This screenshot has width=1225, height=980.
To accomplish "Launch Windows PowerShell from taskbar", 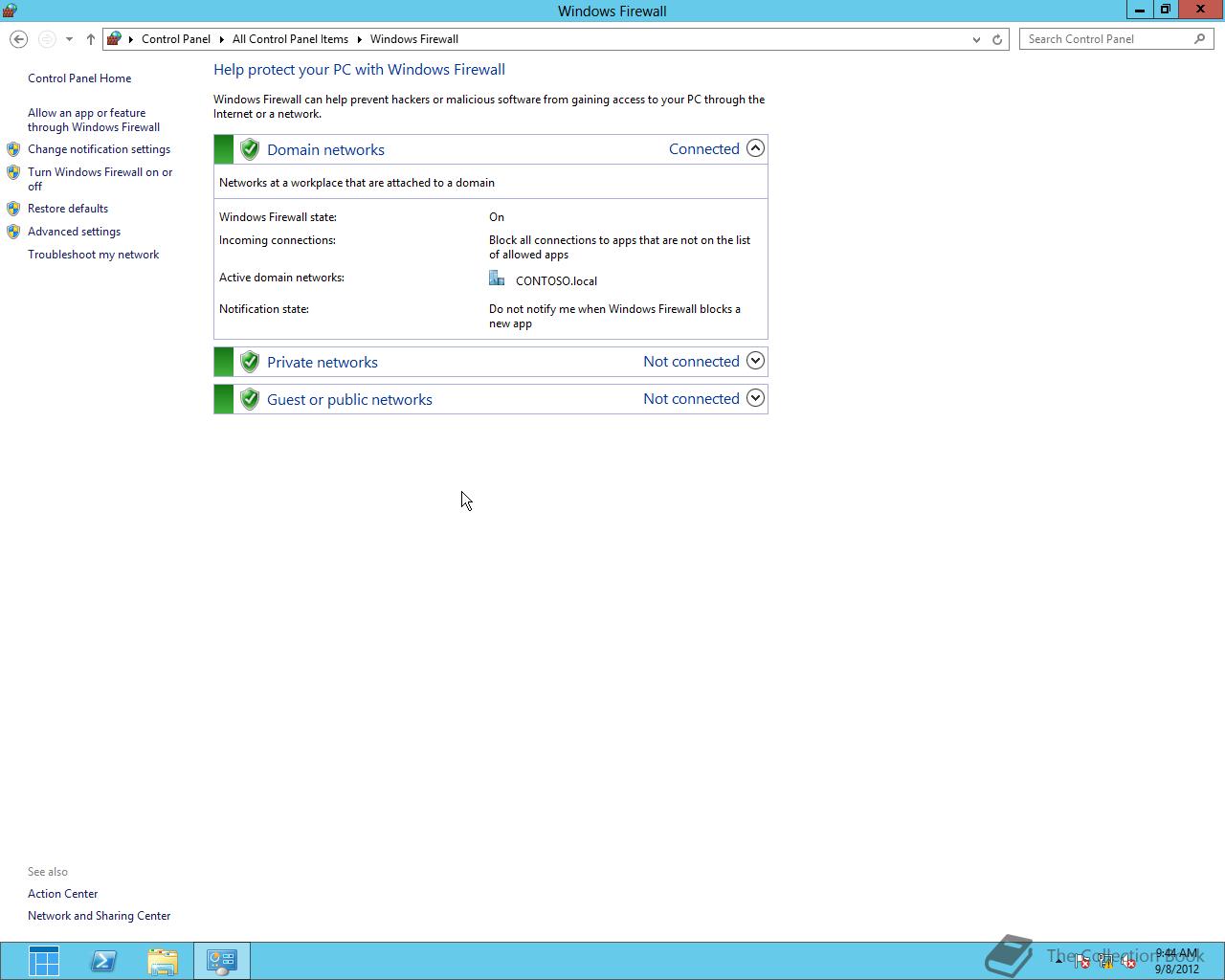I will click(x=103, y=961).
